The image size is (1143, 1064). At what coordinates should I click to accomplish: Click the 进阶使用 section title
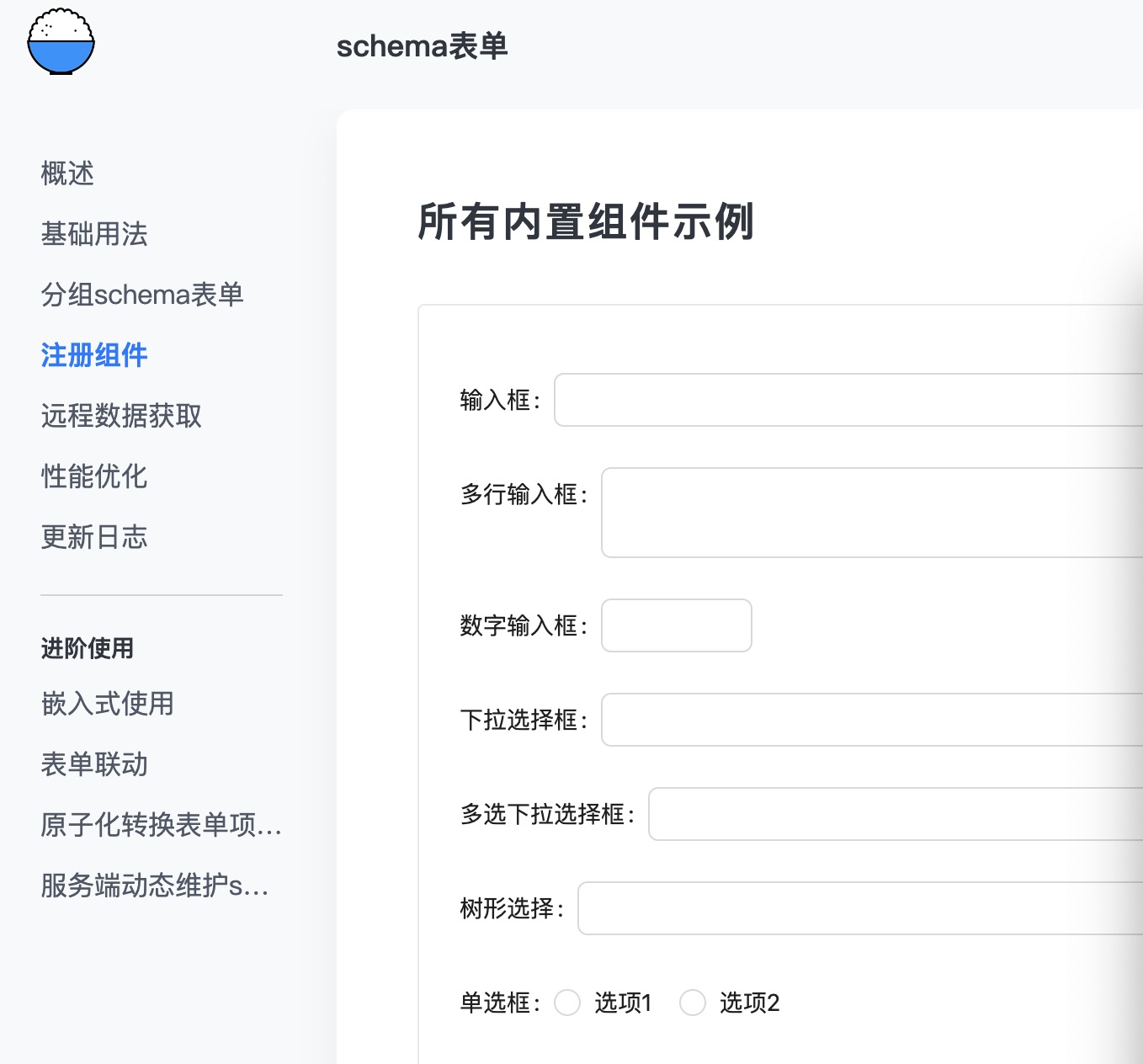[88, 648]
